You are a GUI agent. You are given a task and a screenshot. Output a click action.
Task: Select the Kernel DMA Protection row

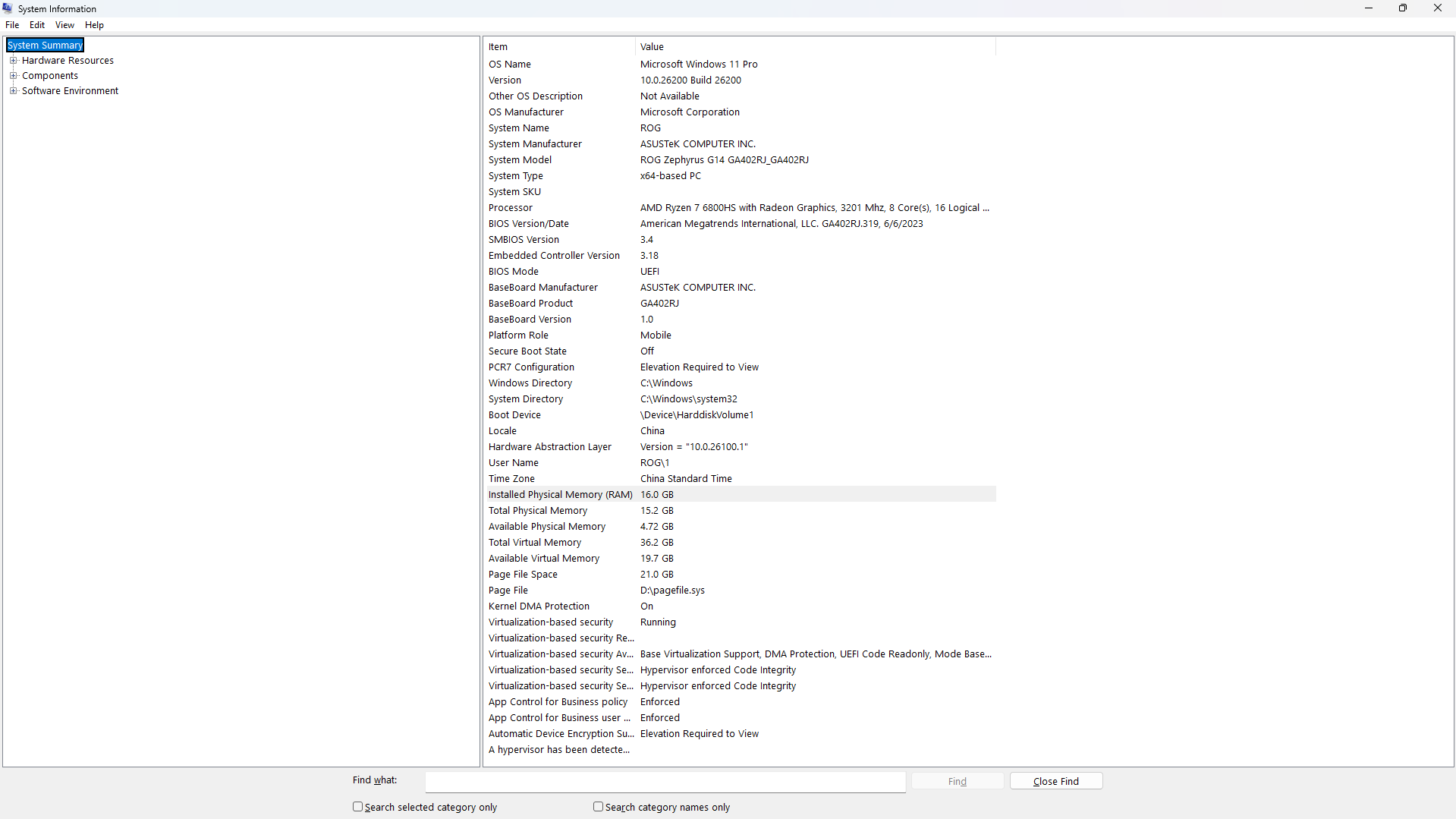(740, 606)
